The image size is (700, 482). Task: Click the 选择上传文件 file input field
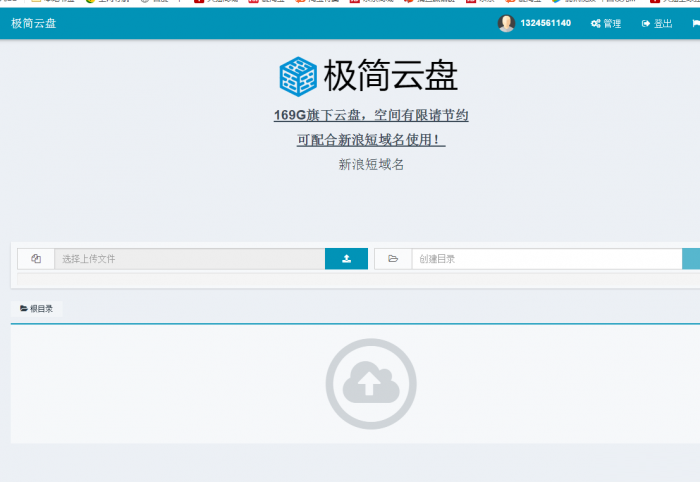[x=189, y=259]
